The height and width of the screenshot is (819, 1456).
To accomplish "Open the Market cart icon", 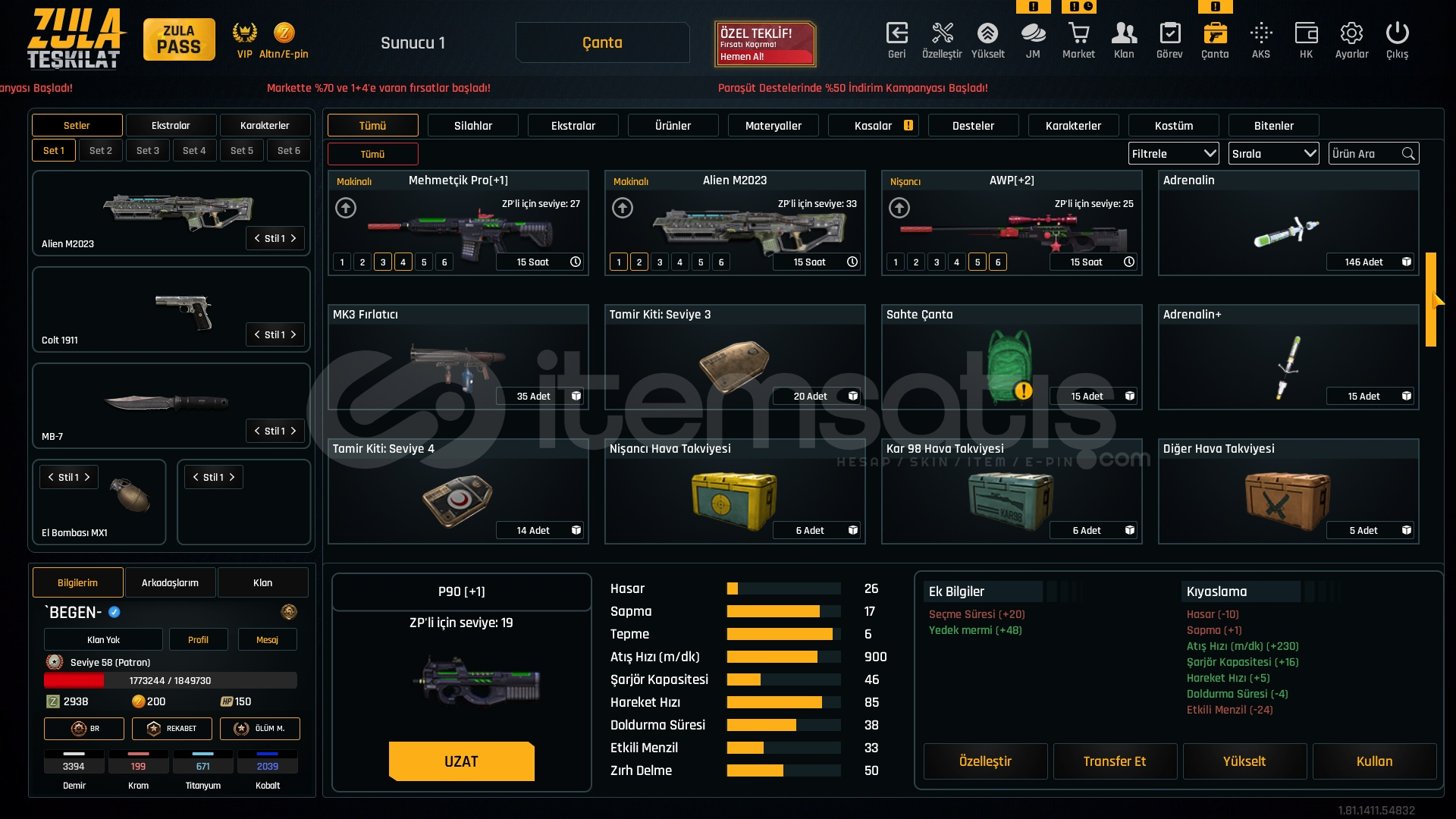I will tap(1078, 34).
